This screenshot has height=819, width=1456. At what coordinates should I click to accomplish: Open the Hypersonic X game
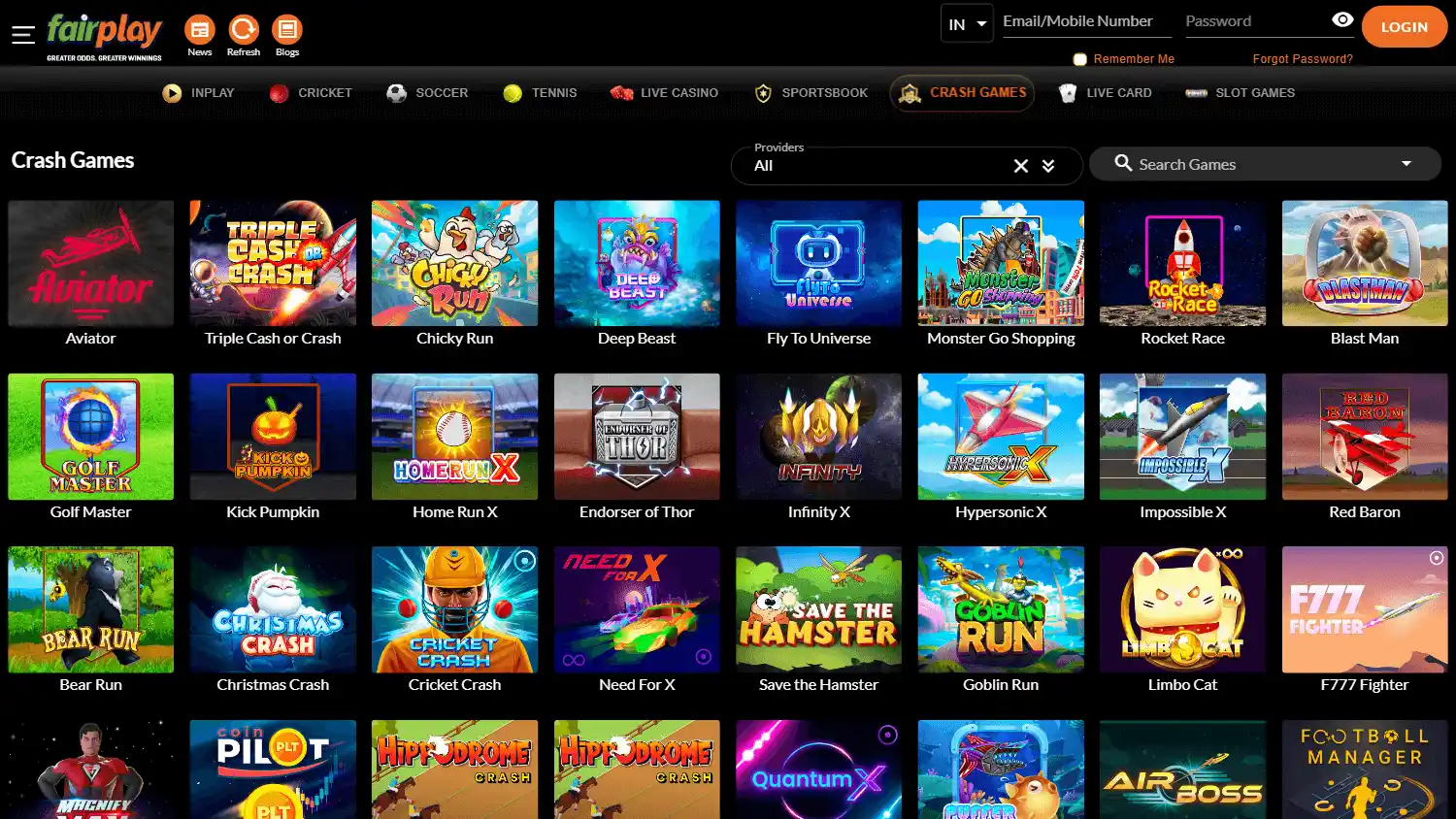(x=1001, y=437)
